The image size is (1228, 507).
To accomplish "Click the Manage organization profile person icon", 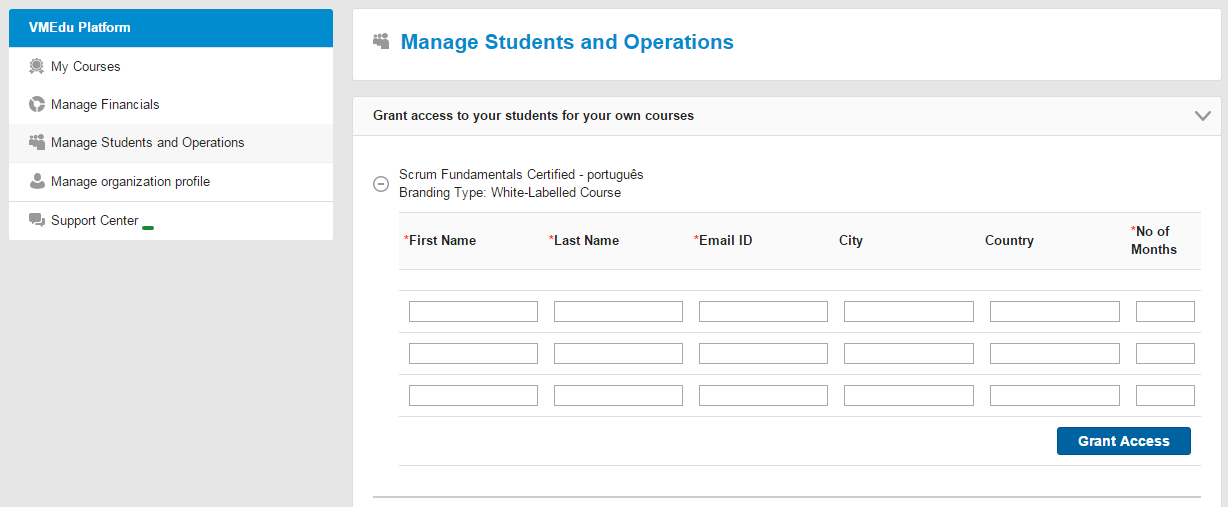I will (x=37, y=182).
